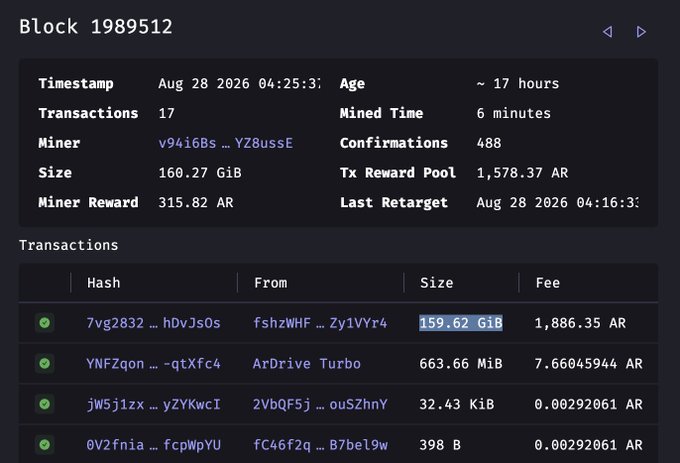Go to previous block arrow
Screen dimensions: 680x463
pyautogui.click(x=608, y=32)
